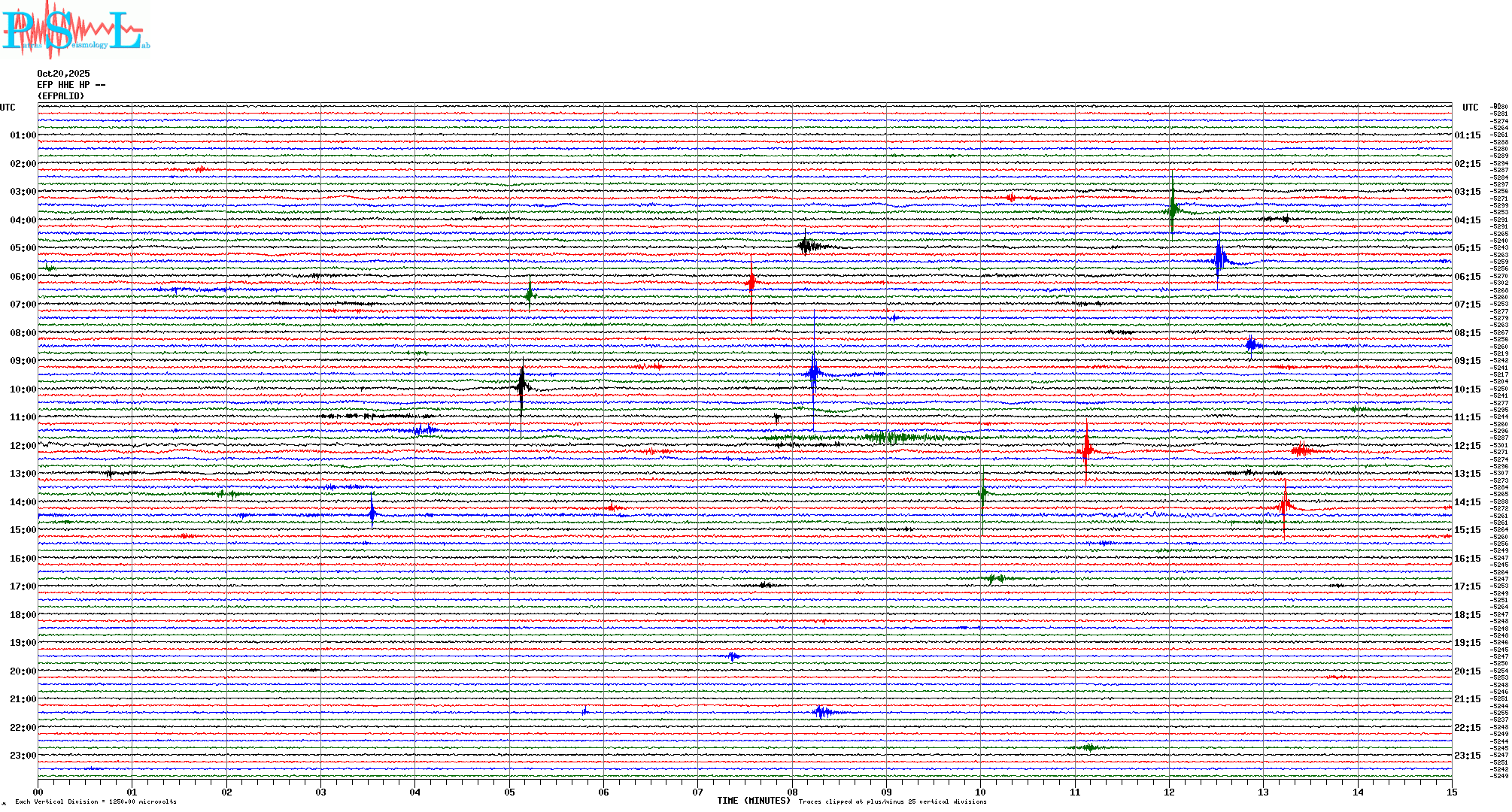Click the Each Vertical Division footnote

(x=96, y=801)
